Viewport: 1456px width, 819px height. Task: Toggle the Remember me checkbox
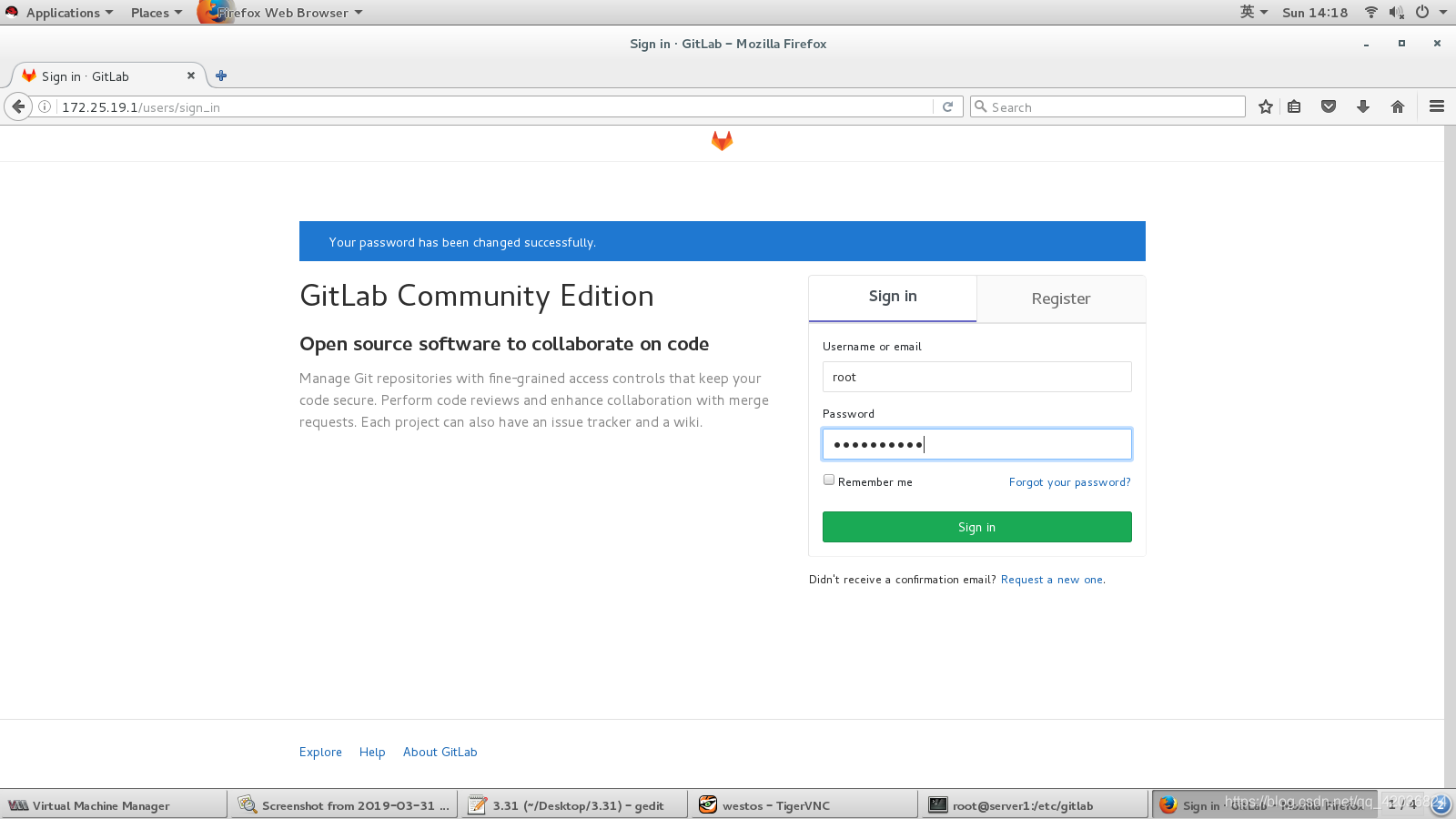(829, 480)
